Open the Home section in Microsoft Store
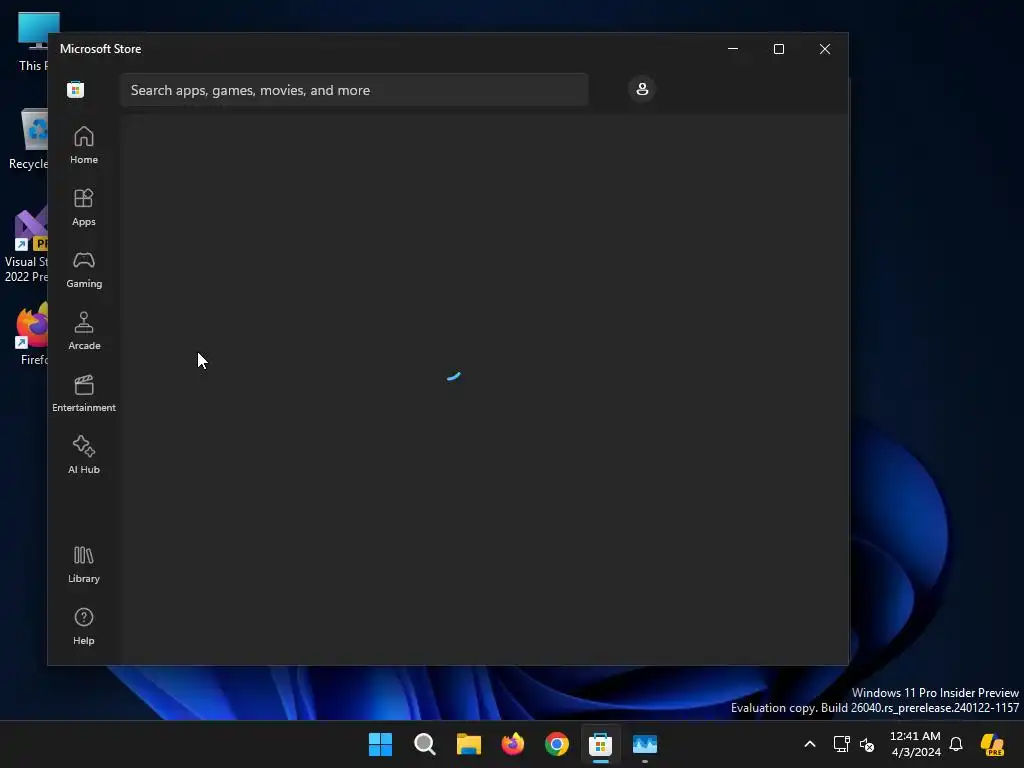This screenshot has height=768, width=1024. click(x=84, y=145)
